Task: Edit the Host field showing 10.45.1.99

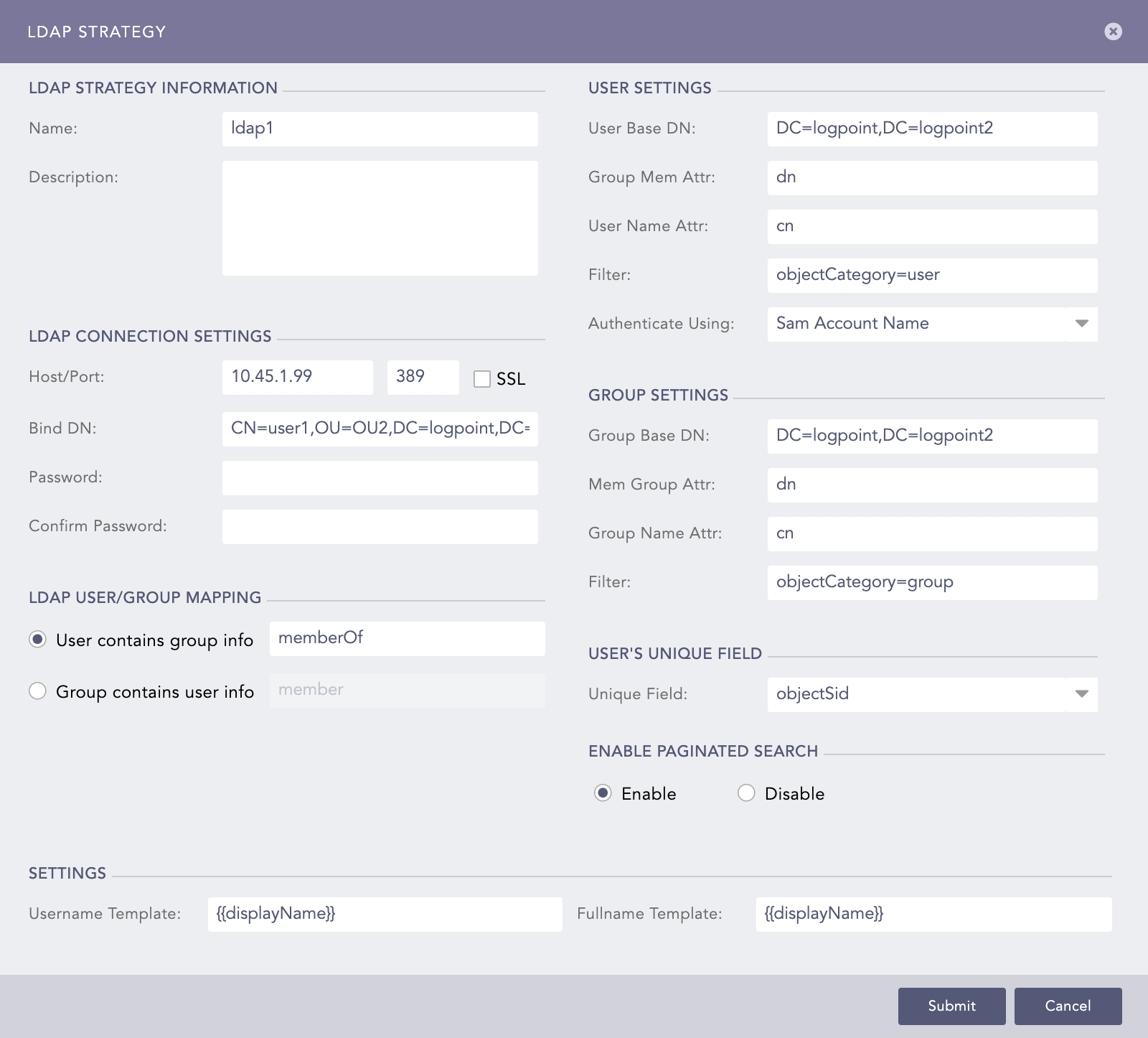Action: coord(296,376)
